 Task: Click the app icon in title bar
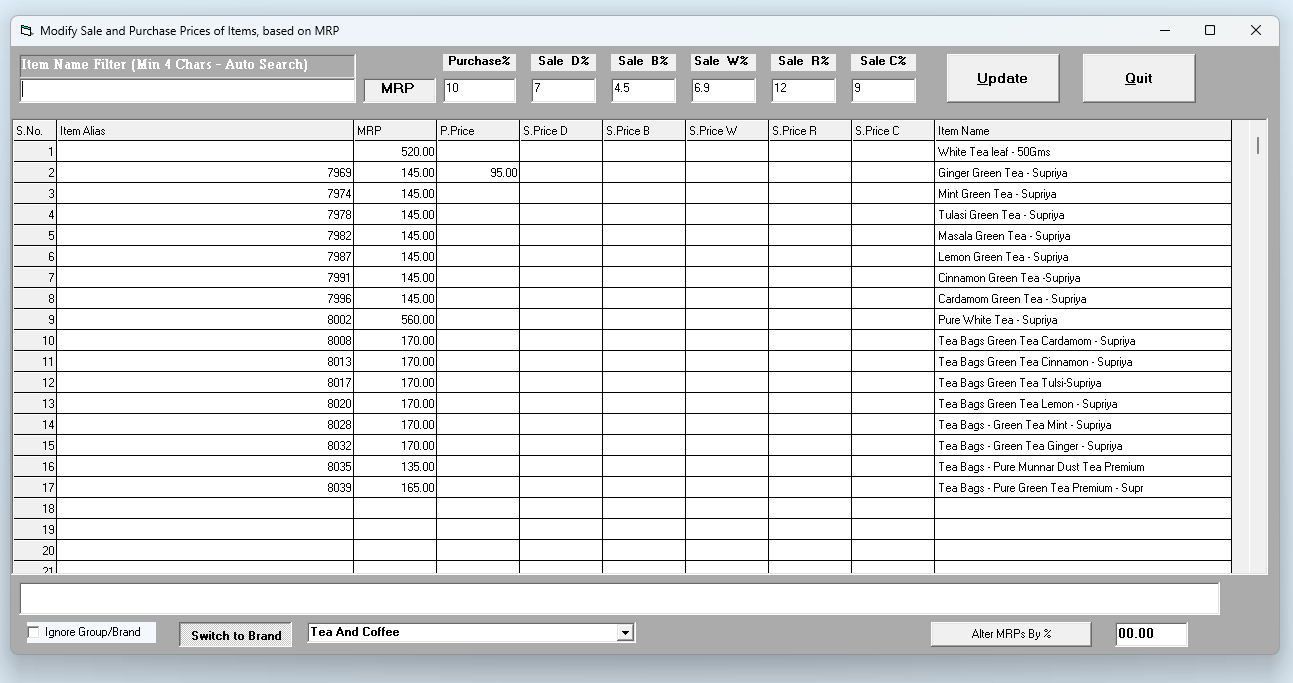tap(27, 31)
